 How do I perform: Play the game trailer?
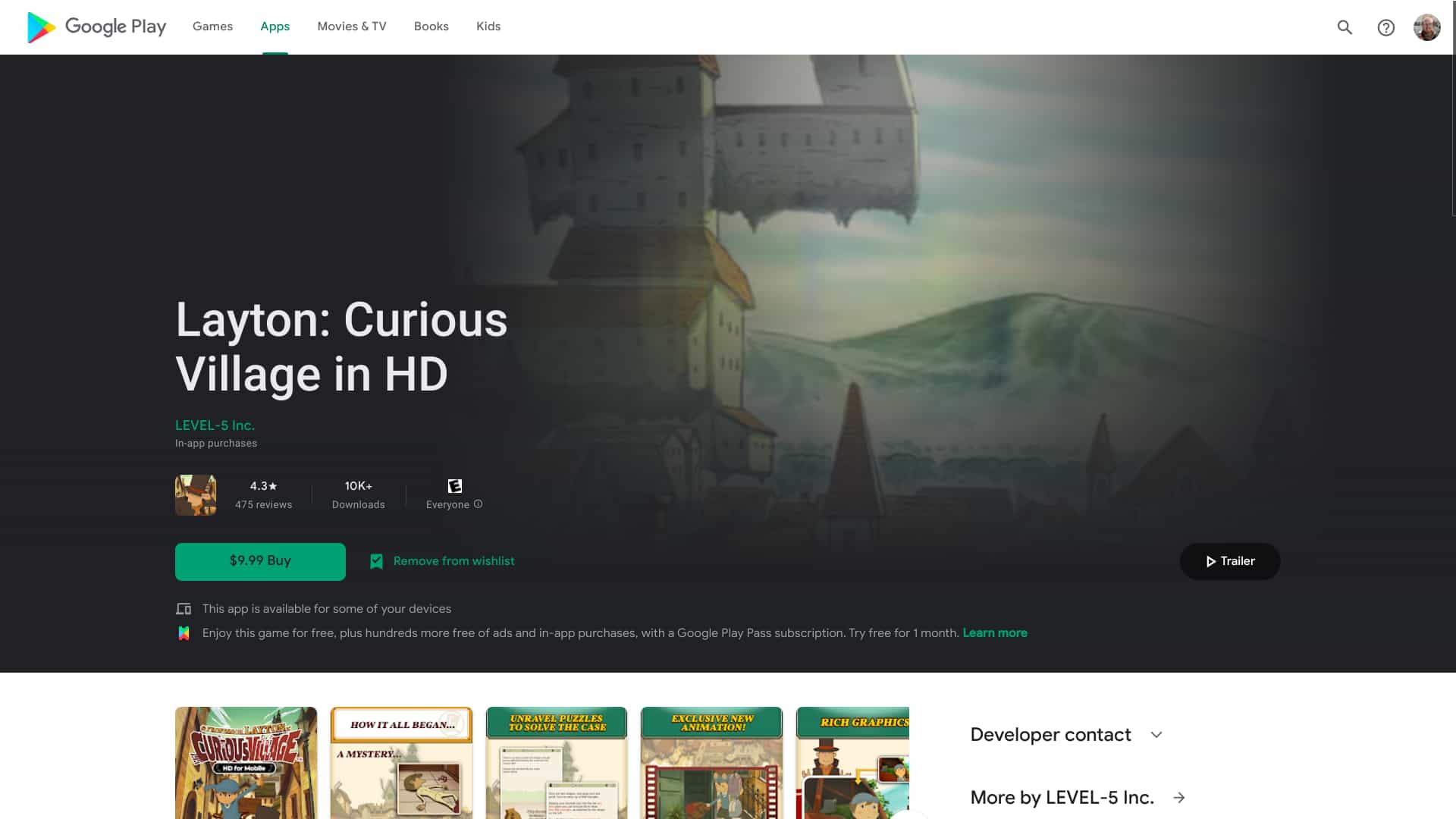coord(1229,561)
